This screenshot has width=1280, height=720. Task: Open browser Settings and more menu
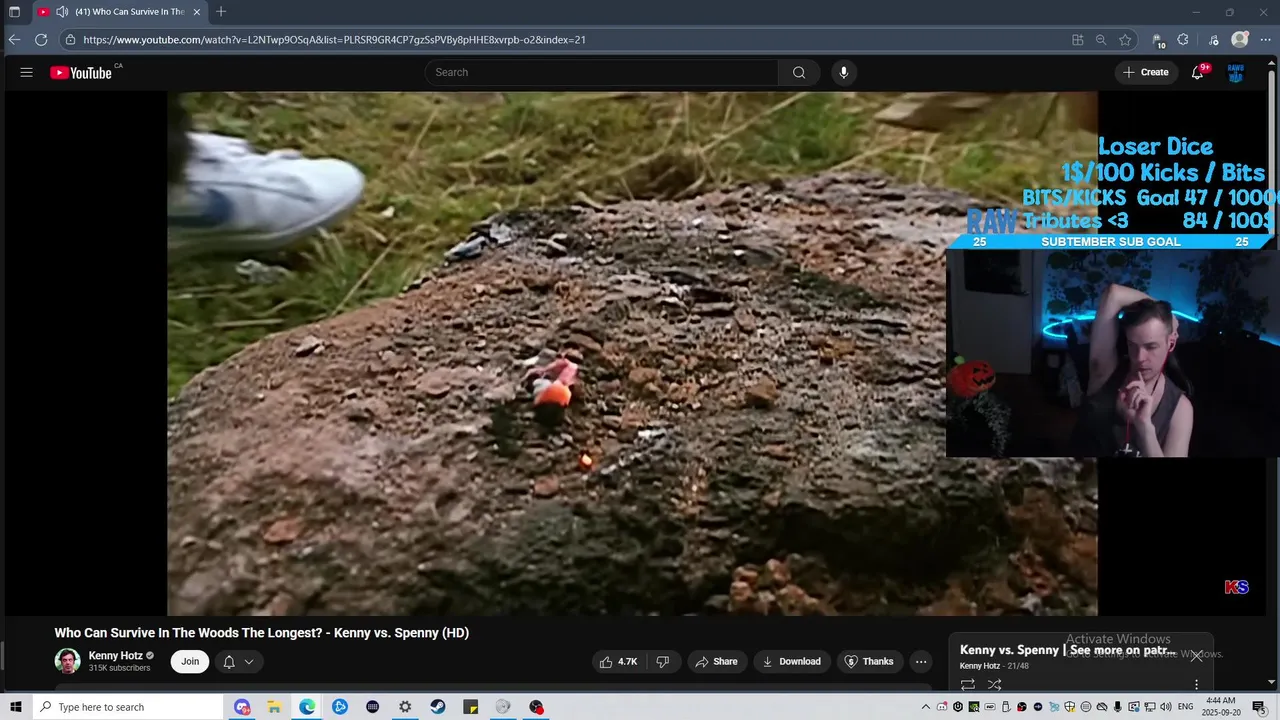1265,40
